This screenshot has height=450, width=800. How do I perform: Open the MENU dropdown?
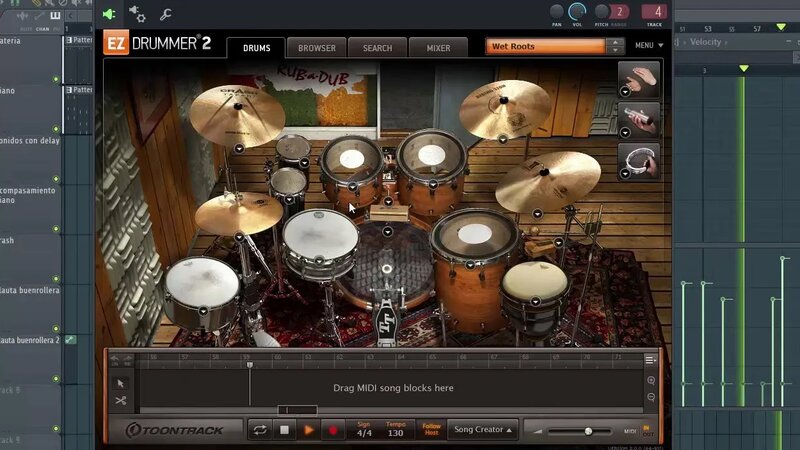click(649, 45)
